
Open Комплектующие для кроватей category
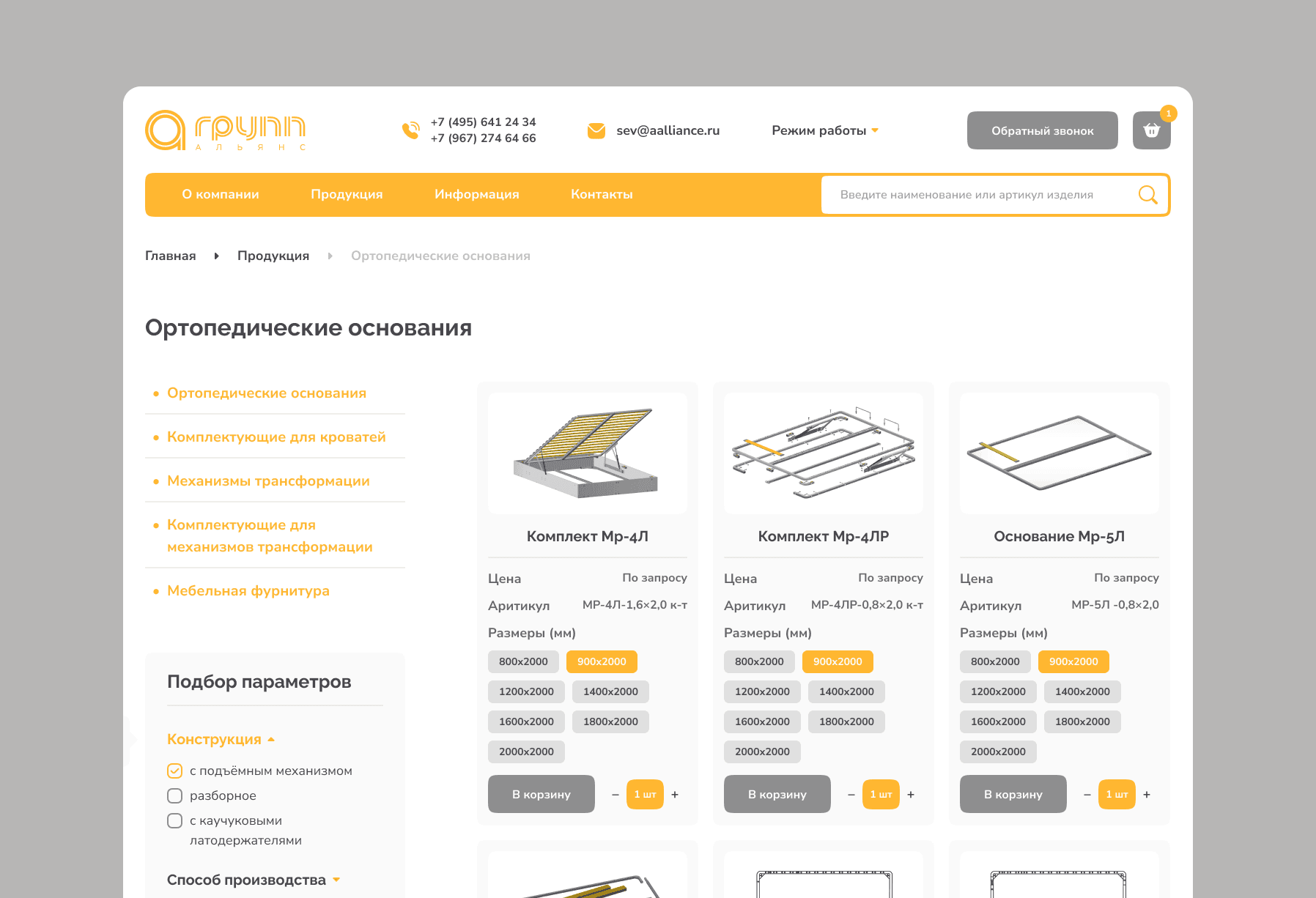pyautogui.click(x=276, y=437)
